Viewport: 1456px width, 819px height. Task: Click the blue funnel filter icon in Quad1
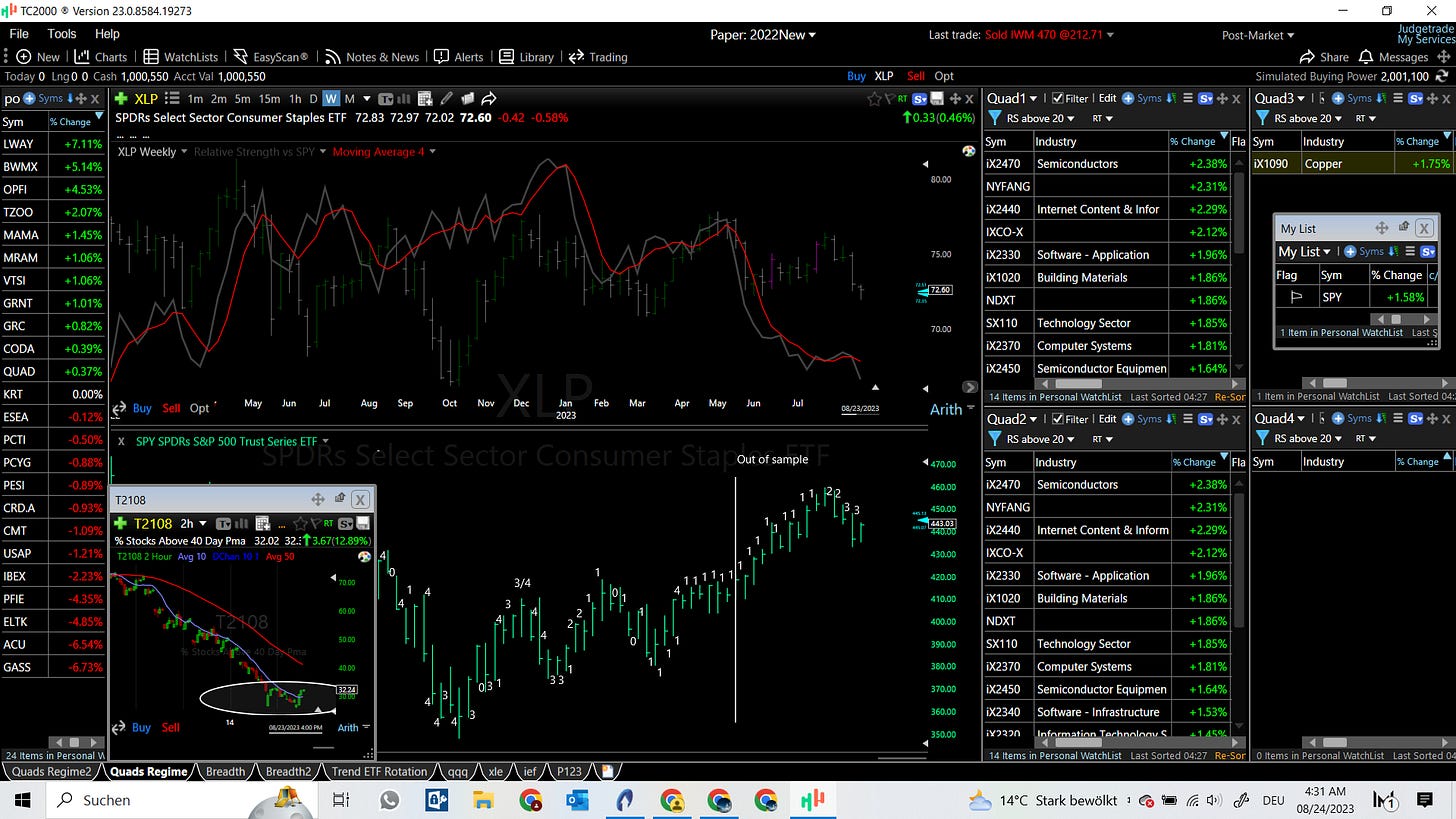pos(995,118)
